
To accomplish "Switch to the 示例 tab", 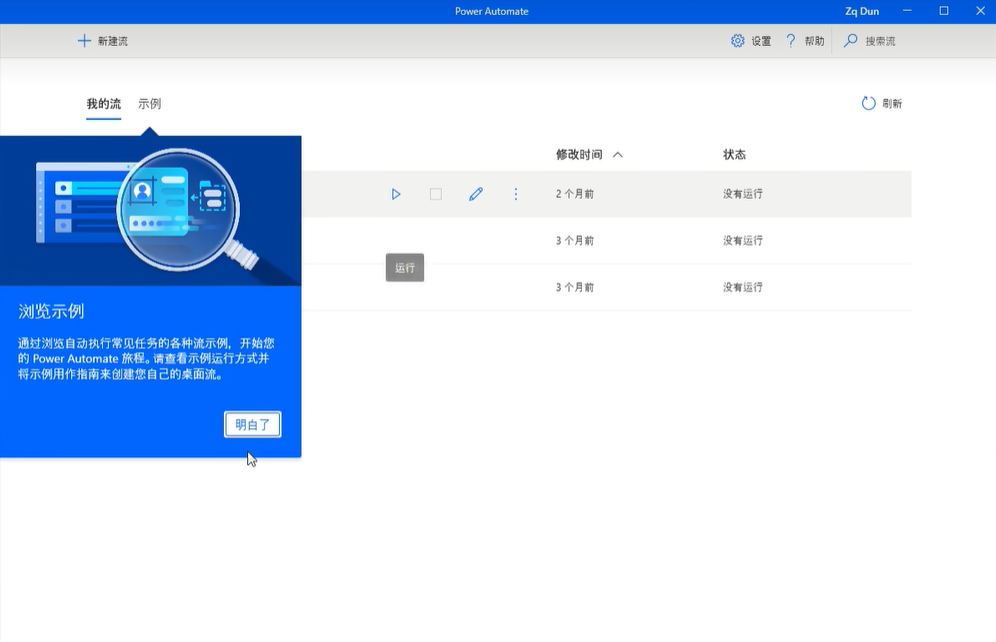I will tap(149, 104).
